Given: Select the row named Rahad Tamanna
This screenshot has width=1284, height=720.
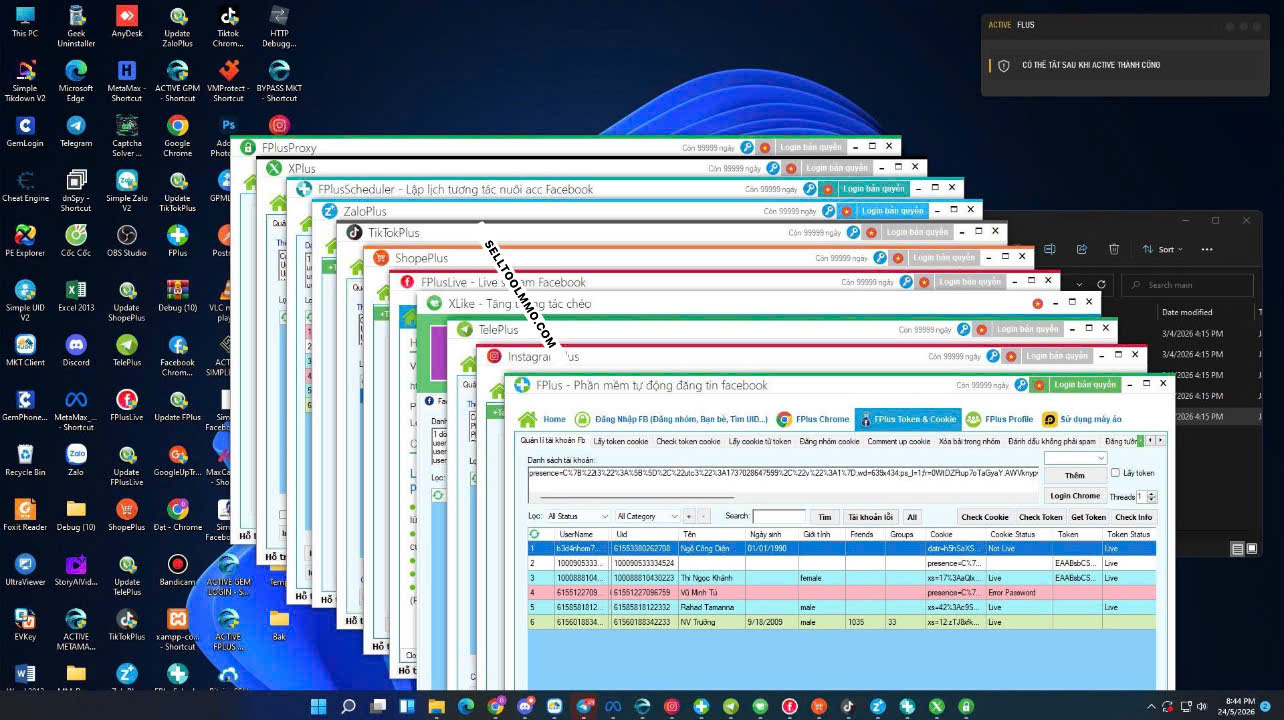Looking at the screenshot, I should 841,607.
